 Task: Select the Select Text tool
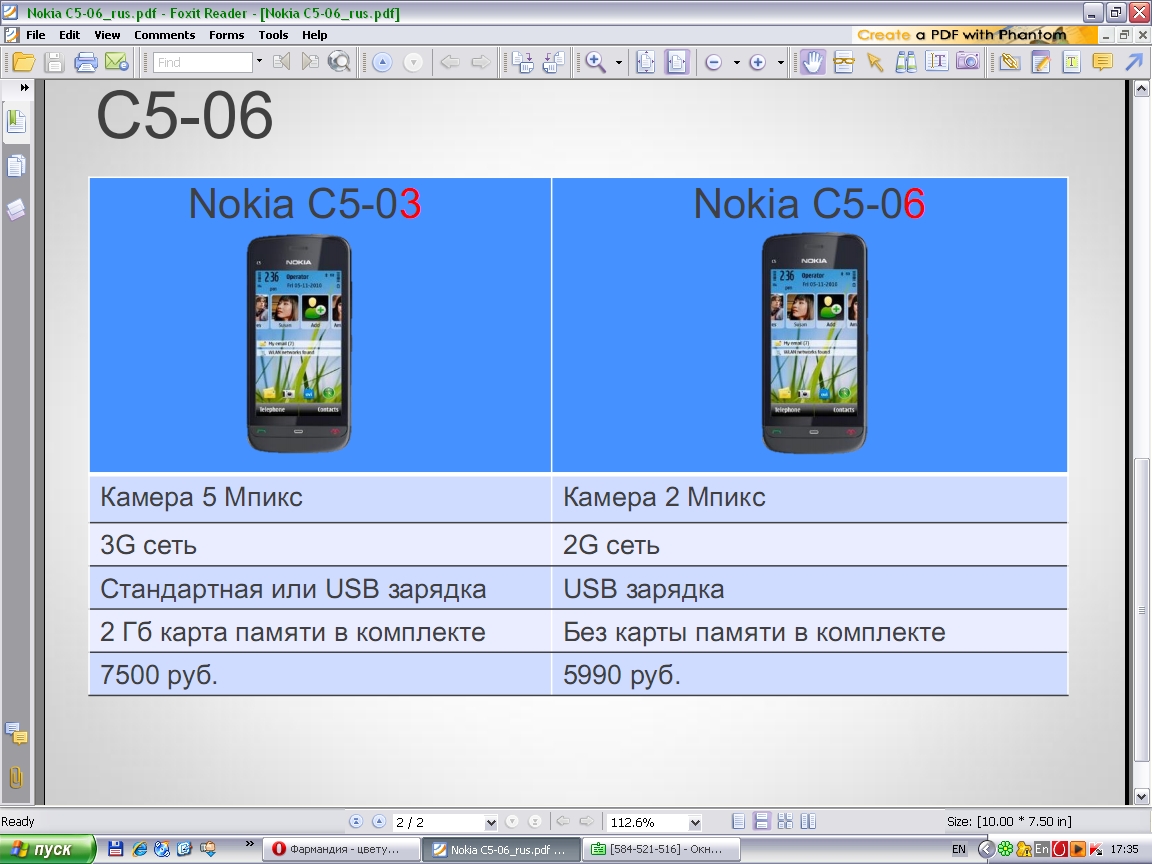tap(937, 62)
